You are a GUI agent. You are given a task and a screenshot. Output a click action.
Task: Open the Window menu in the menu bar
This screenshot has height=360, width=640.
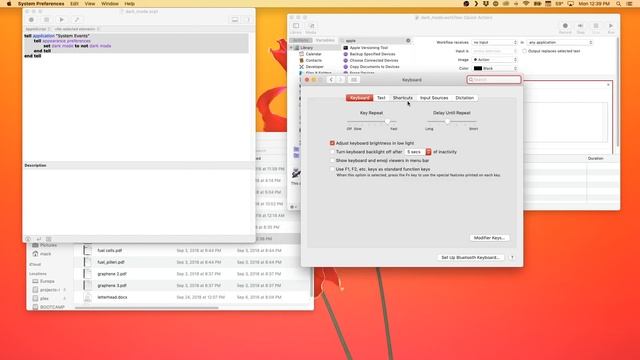tap(110, 4)
